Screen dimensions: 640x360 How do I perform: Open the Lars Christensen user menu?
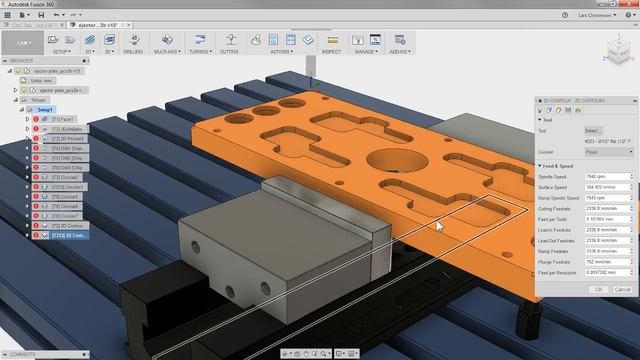[597, 15]
